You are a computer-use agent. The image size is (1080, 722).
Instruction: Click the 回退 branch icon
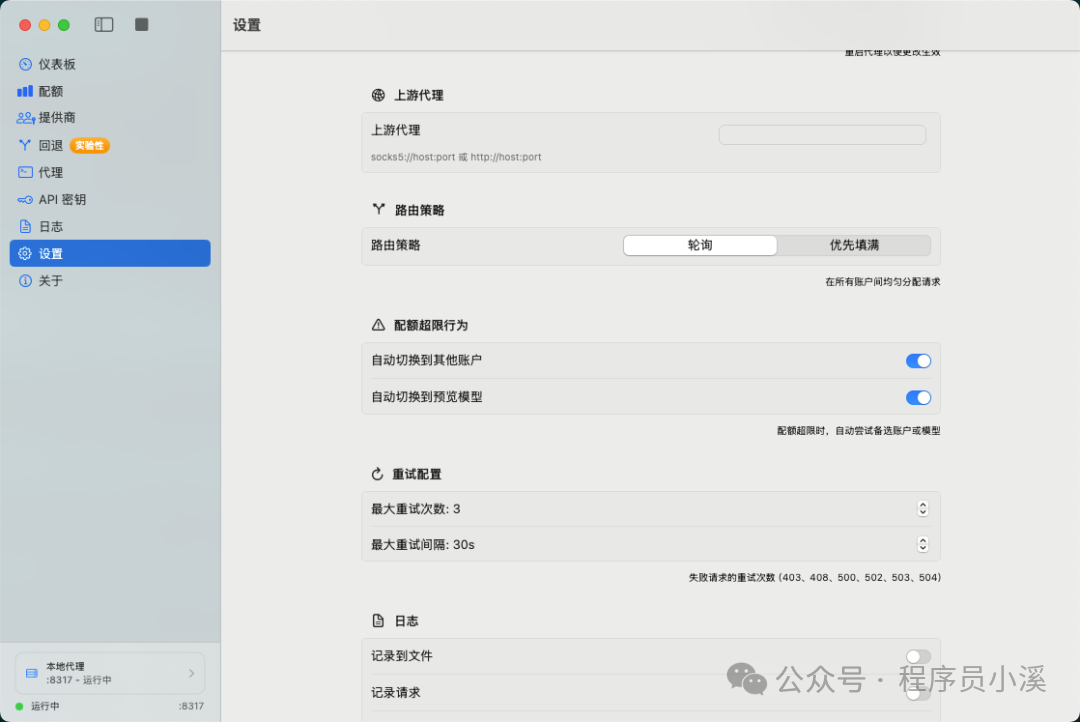pos(25,145)
